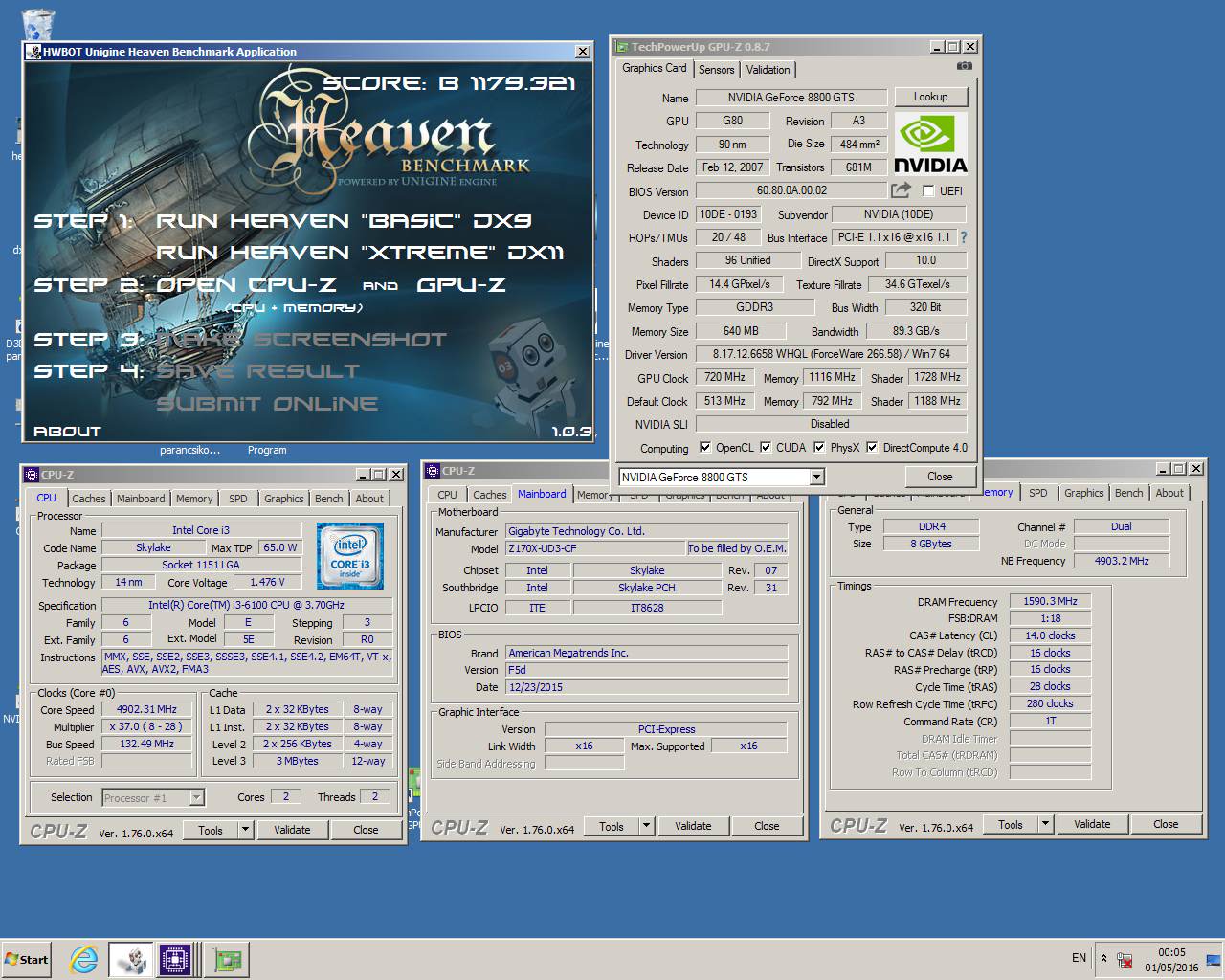This screenshot has width=1225, height=980.
Task: Toggle the OpenCL checkbox
Action: (x=705, y=447)
